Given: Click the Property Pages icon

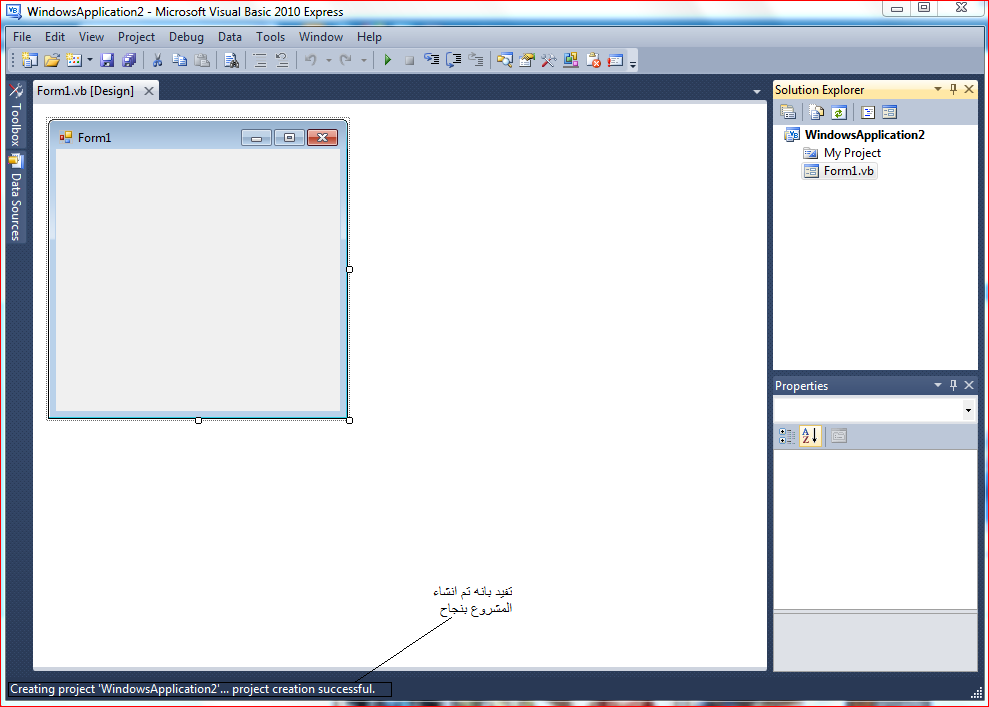Looking at the screenshot, I should pos(839,436).
